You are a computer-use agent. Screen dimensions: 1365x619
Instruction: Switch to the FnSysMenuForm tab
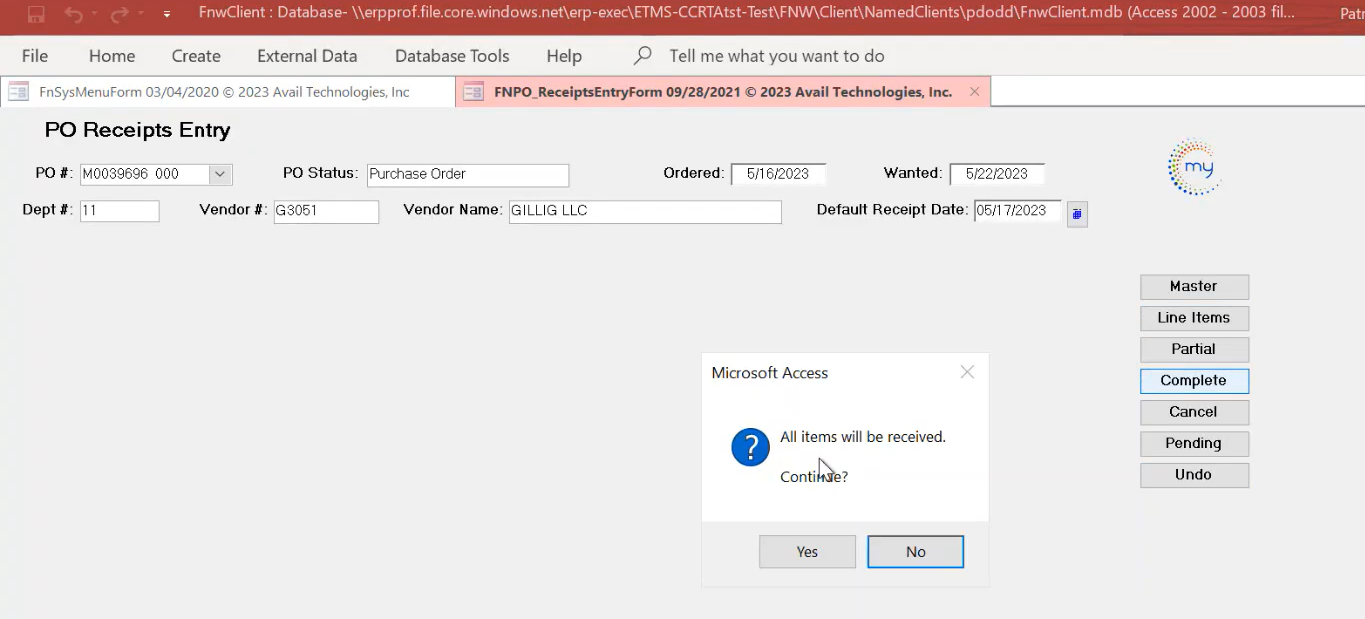click(x=224, y=92)
